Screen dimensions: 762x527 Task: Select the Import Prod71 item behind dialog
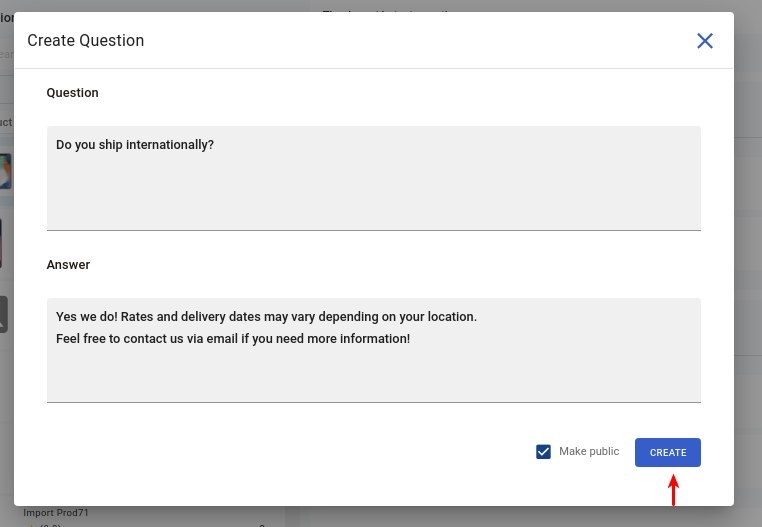(x=56, y=512)
